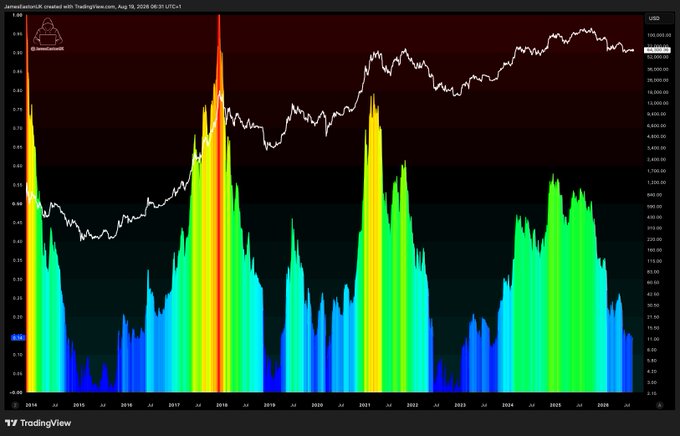This screenshot has height=436, width=680.
Task: Click the 3,400.00 price axis label
Action: point(658,148)
